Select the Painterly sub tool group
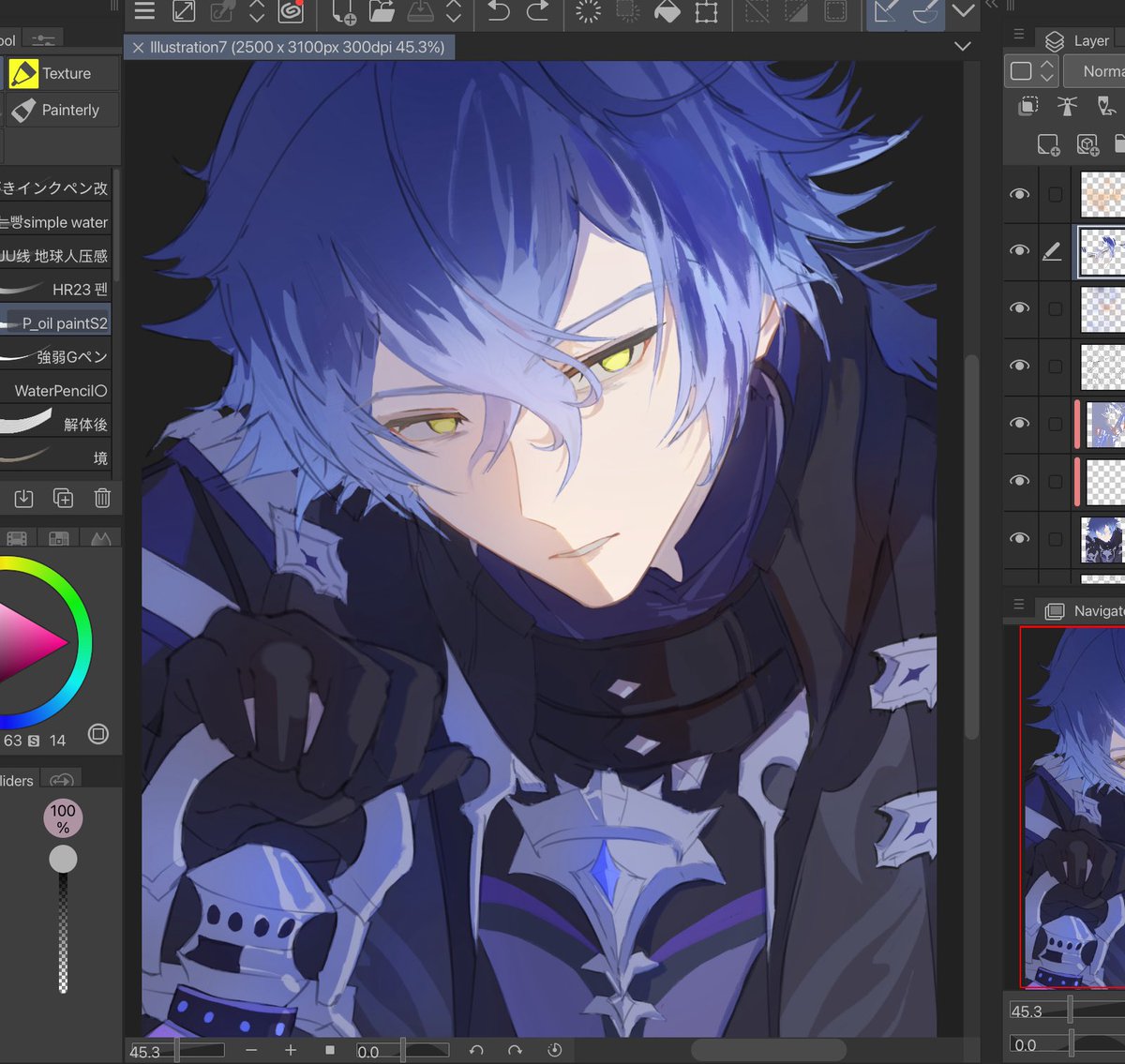Image resolution: width=1125 pixels, height=1064 pixels. pyautogui.click(x=62, y=110)
